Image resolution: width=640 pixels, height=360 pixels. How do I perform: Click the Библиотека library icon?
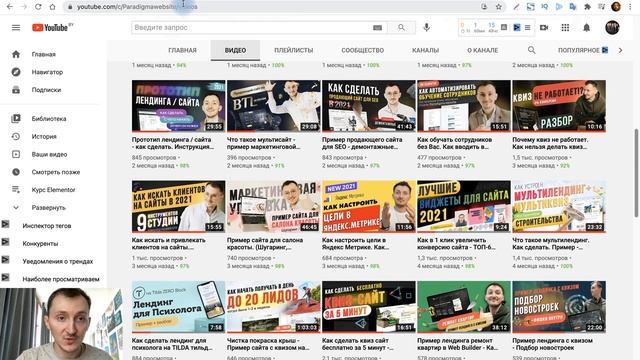(16, 119)
